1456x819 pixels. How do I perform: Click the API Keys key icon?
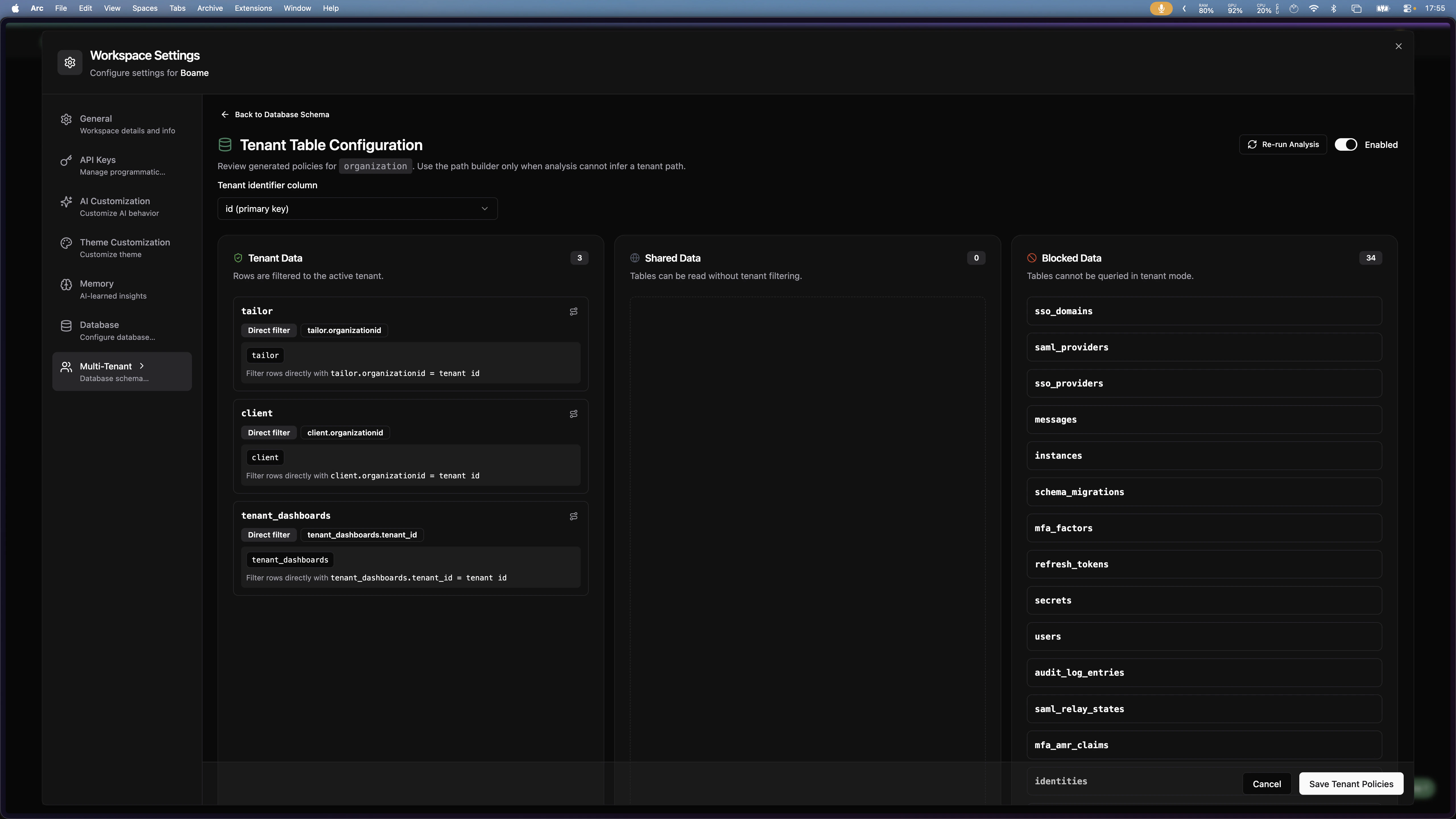pyautogui.click(x=66, y=160)
